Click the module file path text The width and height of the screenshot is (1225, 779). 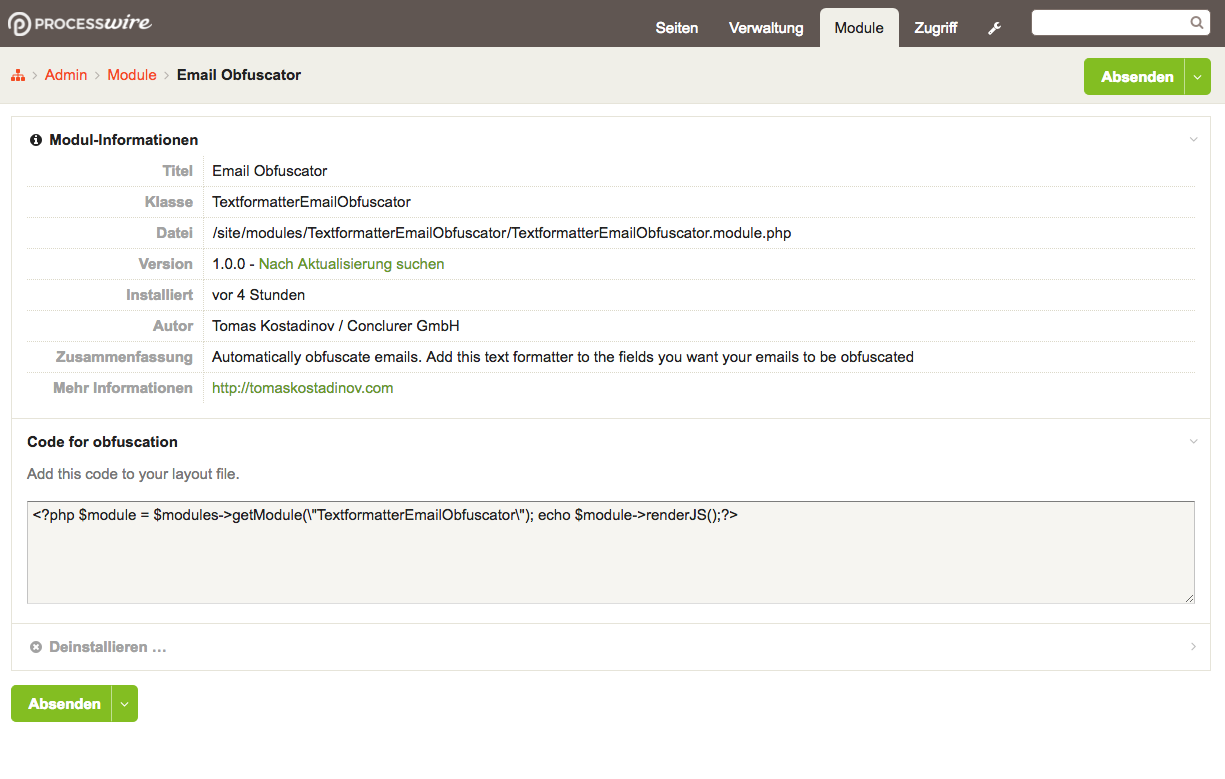502,233
